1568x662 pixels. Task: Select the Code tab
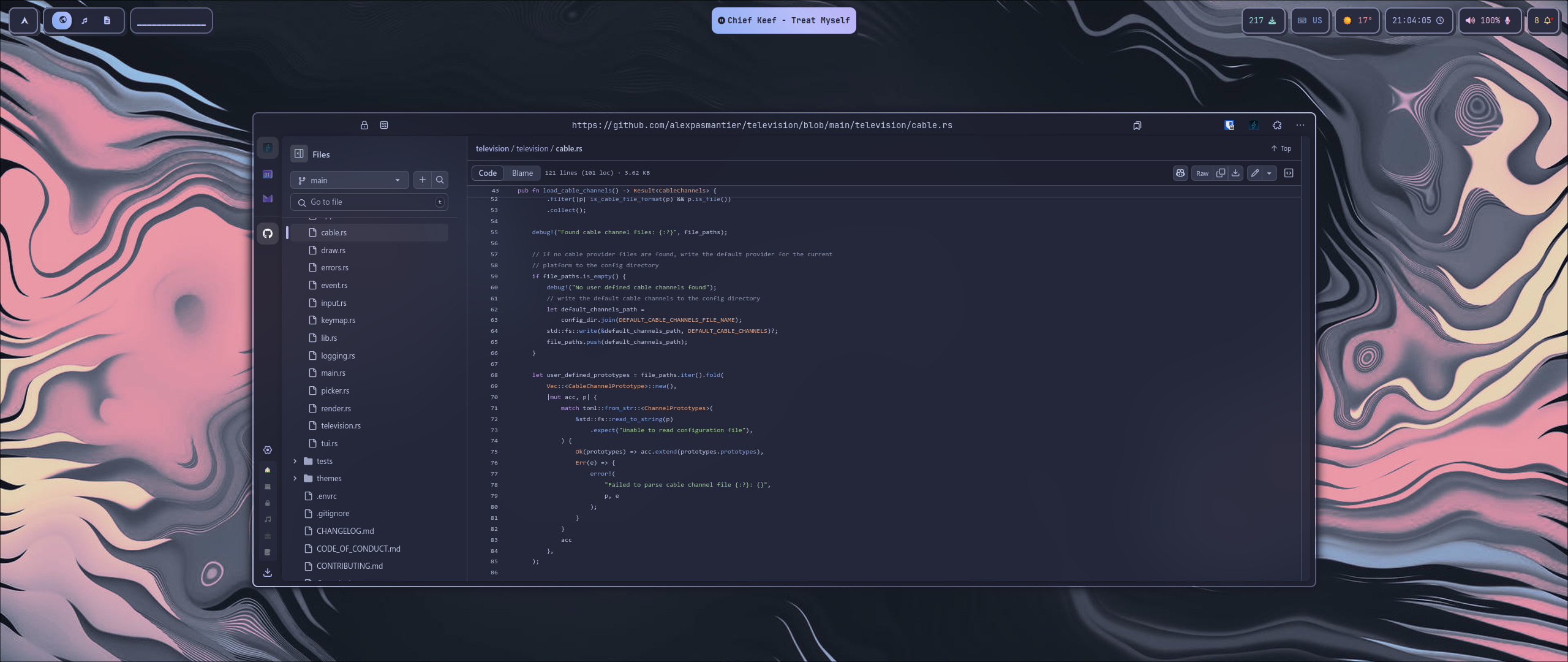click(488, 173)
